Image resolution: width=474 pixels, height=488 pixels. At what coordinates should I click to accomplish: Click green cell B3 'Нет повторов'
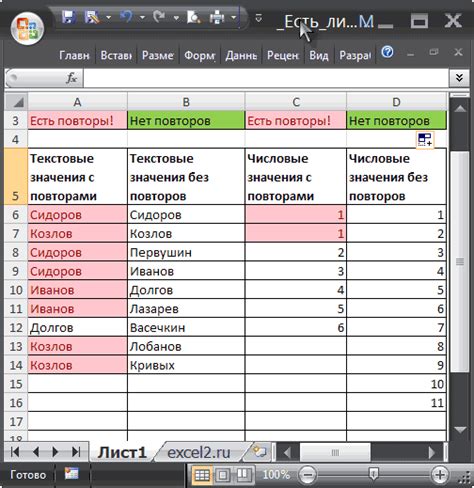[x=186, y=120]
